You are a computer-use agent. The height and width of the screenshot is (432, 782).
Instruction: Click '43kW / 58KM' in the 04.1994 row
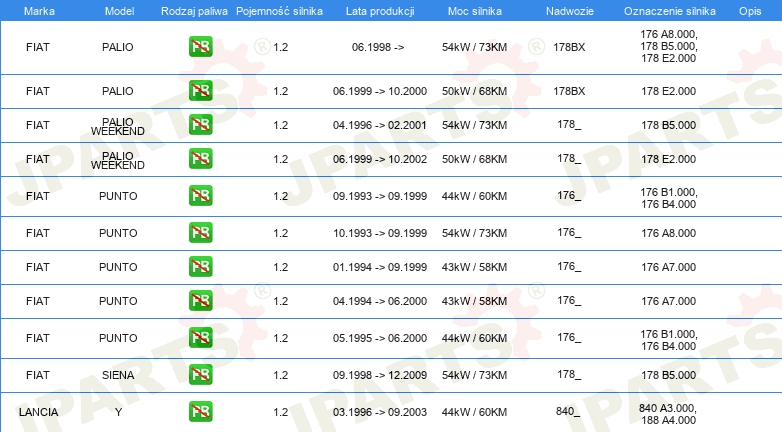click(474, 301)
